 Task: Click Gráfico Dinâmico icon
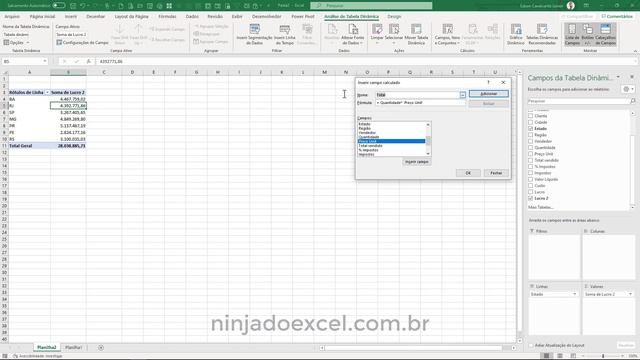coord(516,29)
